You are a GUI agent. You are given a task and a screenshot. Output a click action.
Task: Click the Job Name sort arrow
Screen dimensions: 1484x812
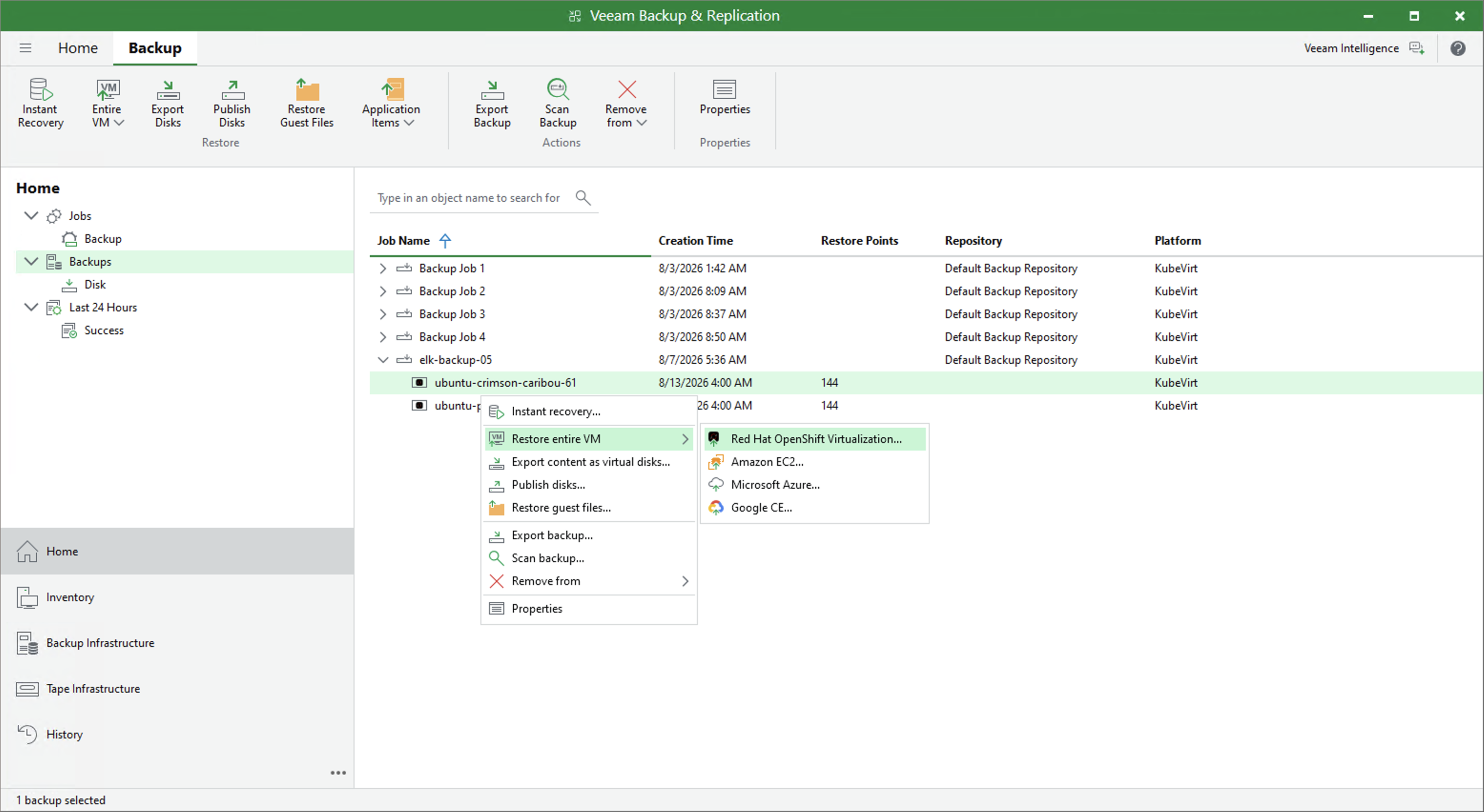(x=446, y=241)
